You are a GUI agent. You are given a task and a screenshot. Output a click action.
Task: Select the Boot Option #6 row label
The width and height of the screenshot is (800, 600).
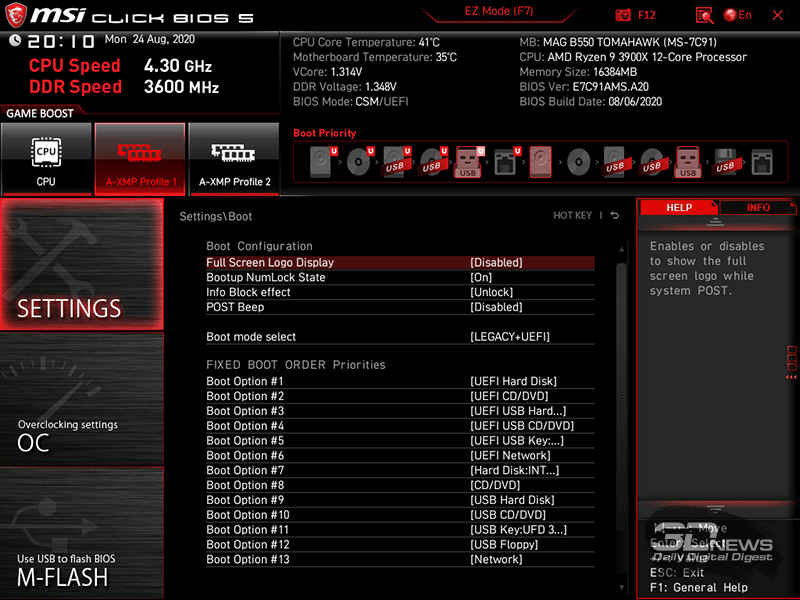(x=245, y=455)
